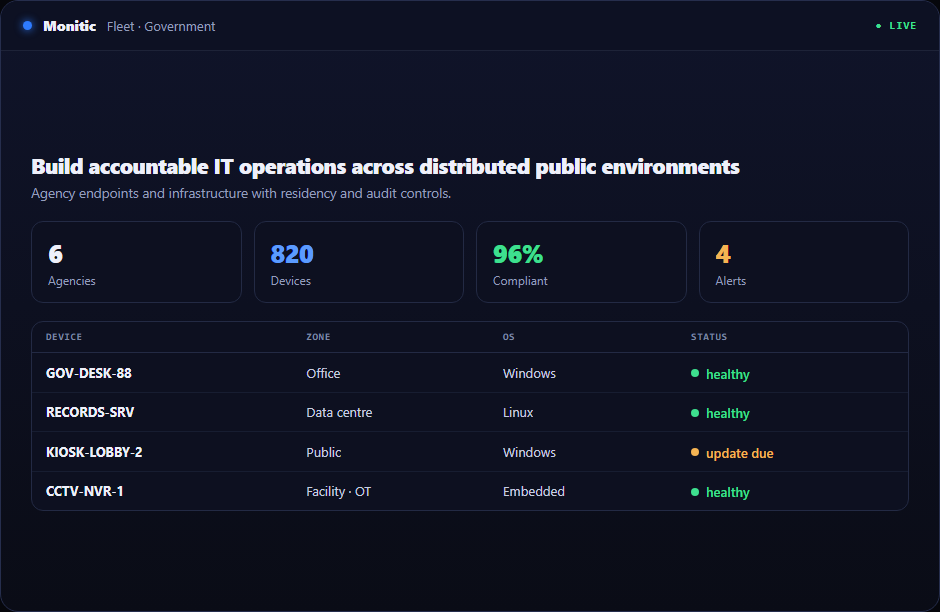Sort by the STATUS column header
Screen dimensions: 940x612
pos(709,337)
